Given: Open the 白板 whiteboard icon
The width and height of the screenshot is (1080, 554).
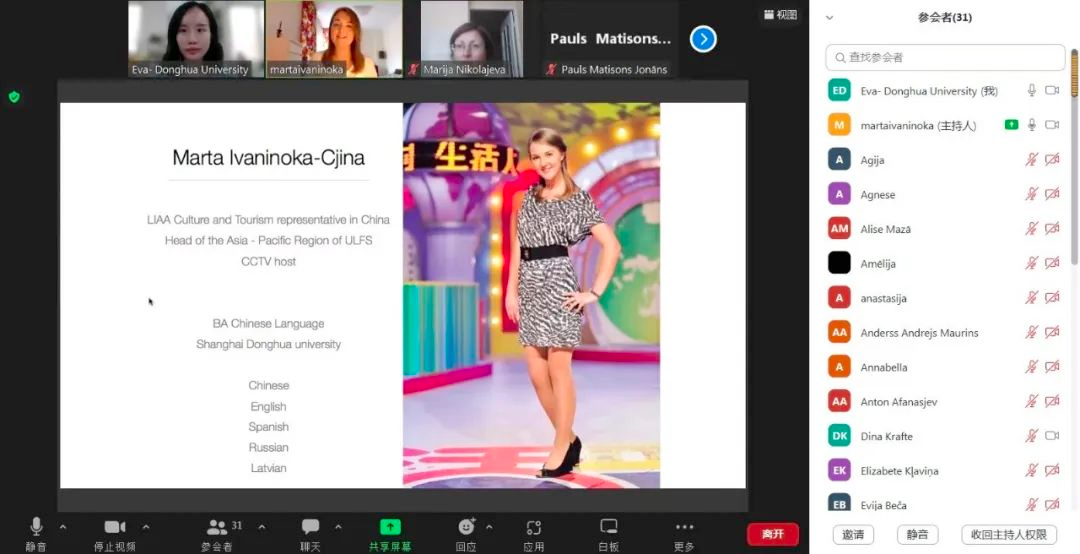Looking at the screenshot, I should (x=608, y=527).
